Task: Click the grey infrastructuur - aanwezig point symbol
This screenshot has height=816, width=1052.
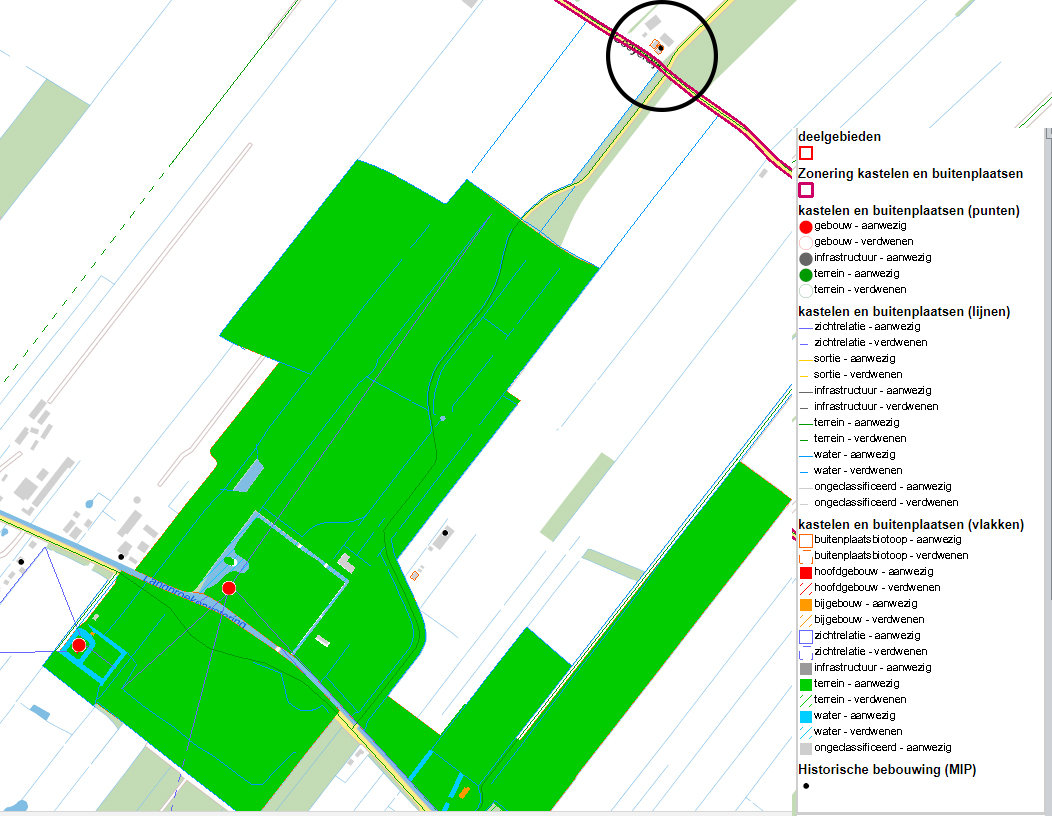Action: point(806,258)
